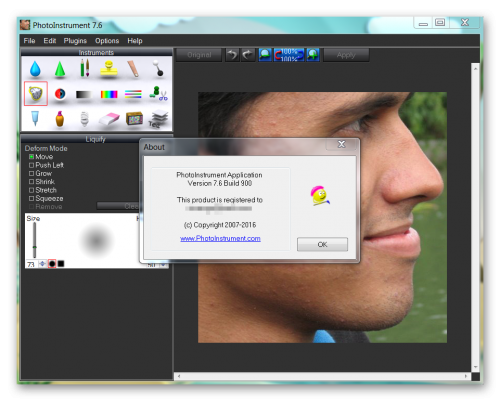
Task: Select the green pin and scissors instrument
Action: point(158,94)
